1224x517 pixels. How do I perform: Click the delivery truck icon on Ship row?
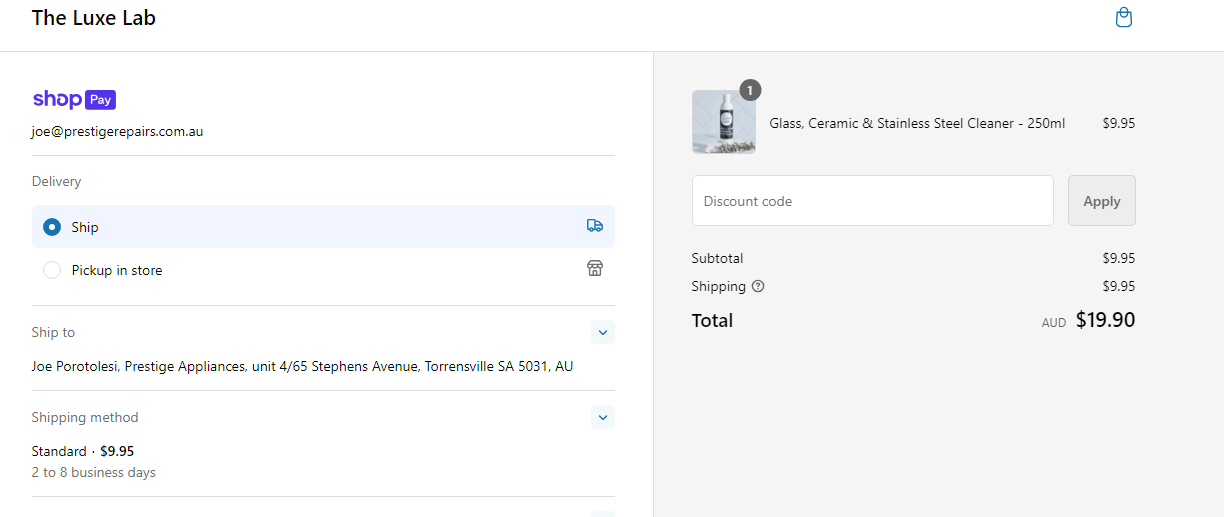595,226
